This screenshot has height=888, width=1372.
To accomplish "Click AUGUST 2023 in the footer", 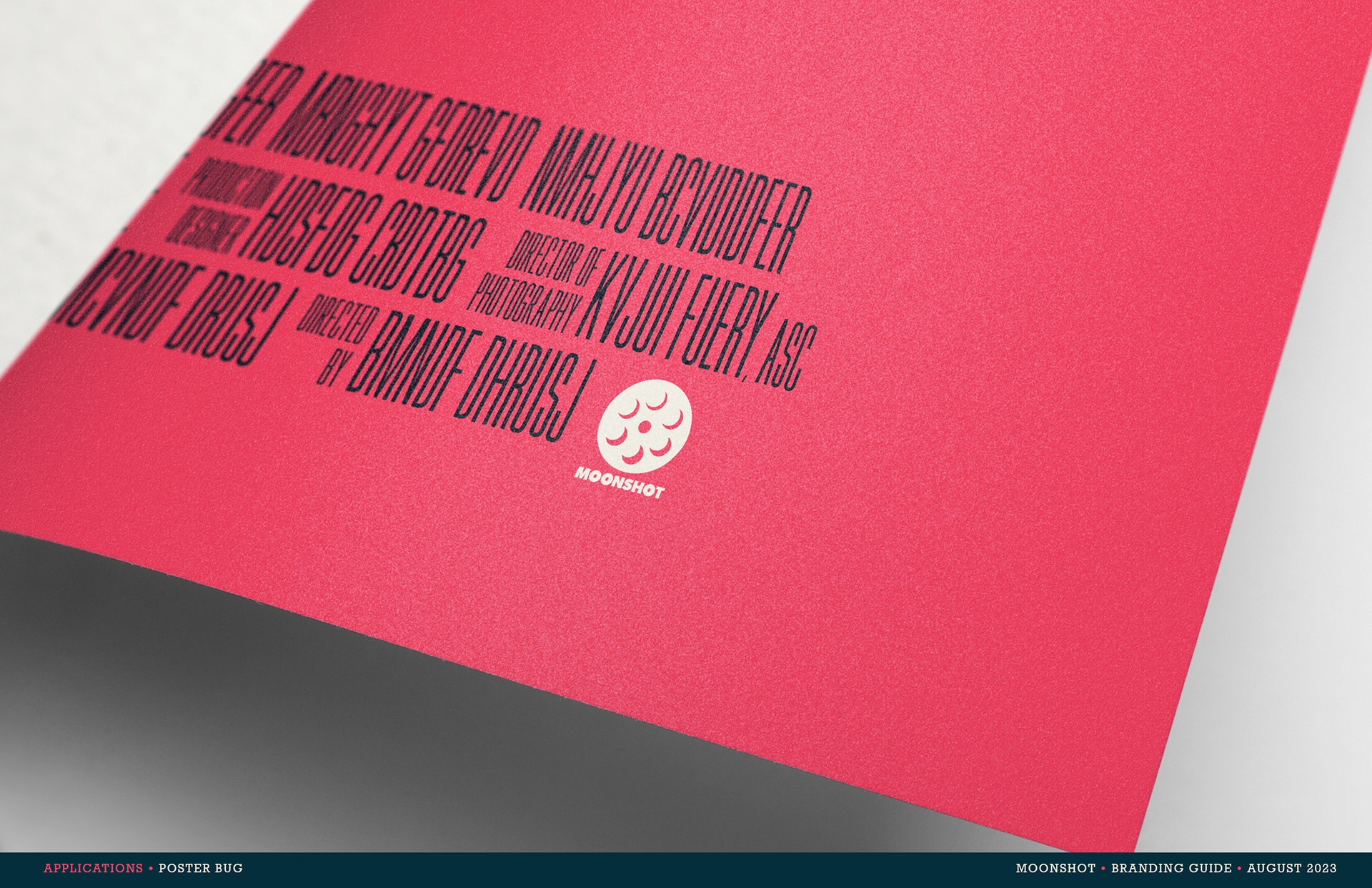I will [1291, 868].
